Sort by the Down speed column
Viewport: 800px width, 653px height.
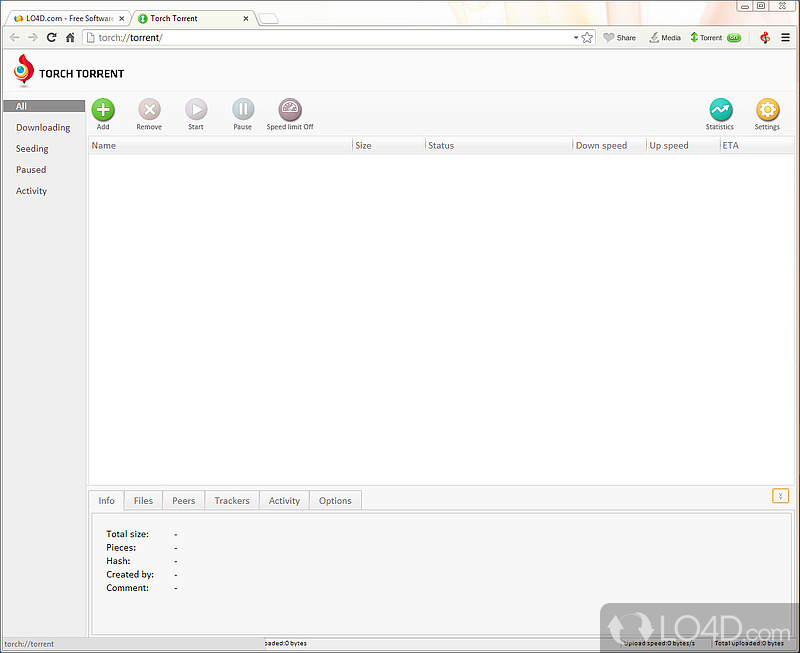610,145
